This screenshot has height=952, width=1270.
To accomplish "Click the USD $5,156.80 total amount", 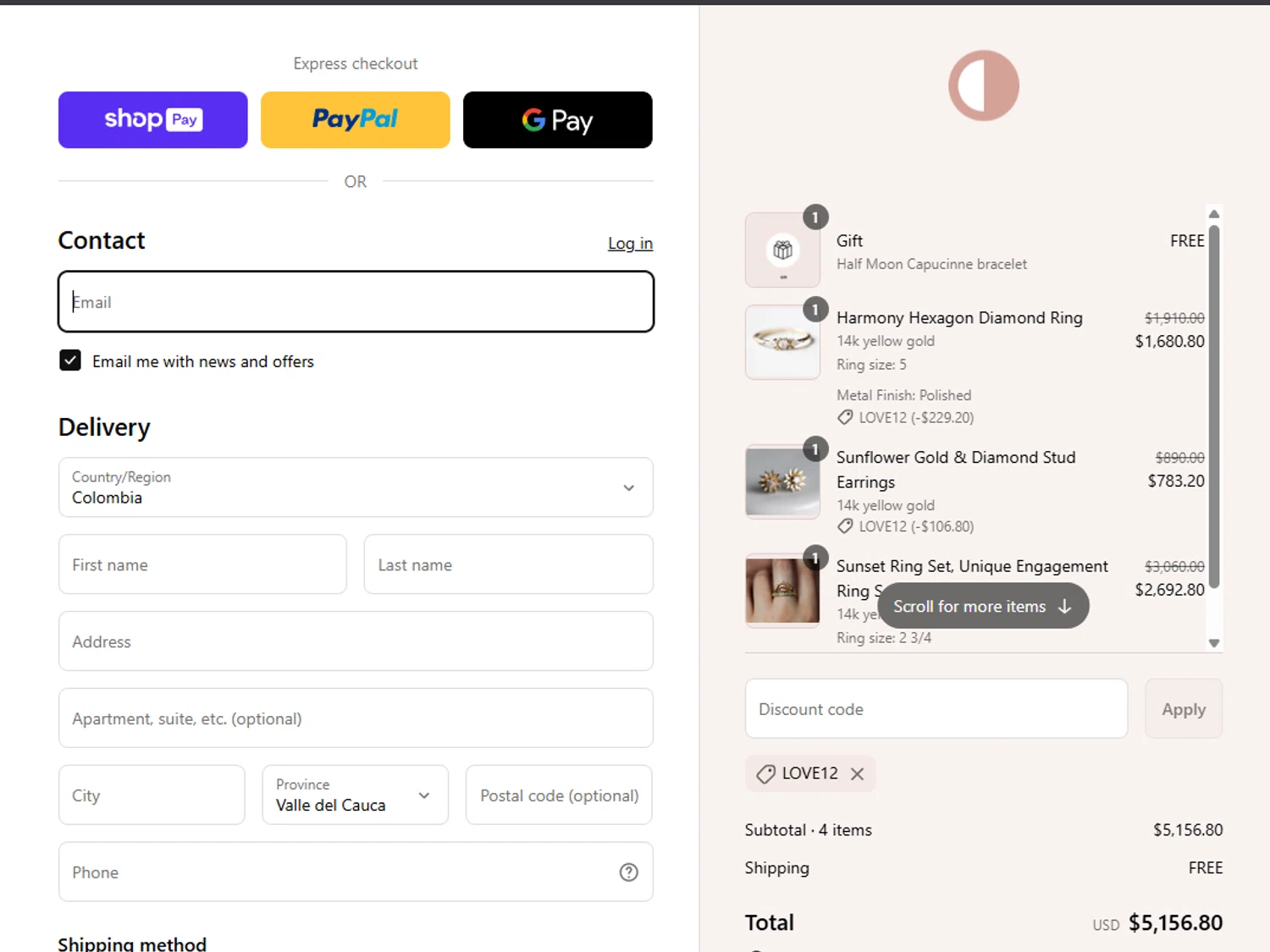I will 1157,923.
